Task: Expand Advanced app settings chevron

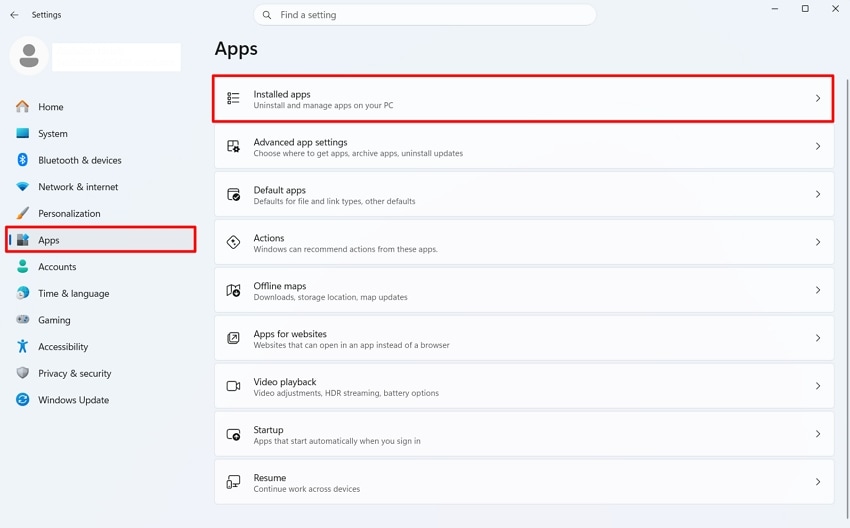Action: pos(817,146)
